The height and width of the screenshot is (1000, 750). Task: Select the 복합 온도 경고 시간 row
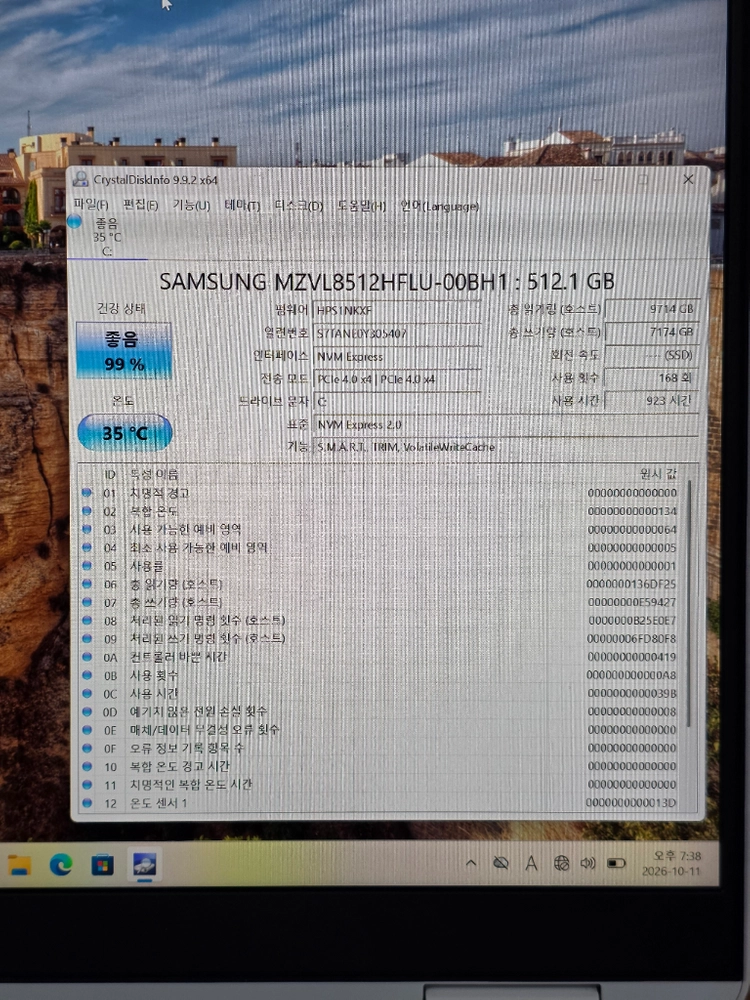[380, 766]
